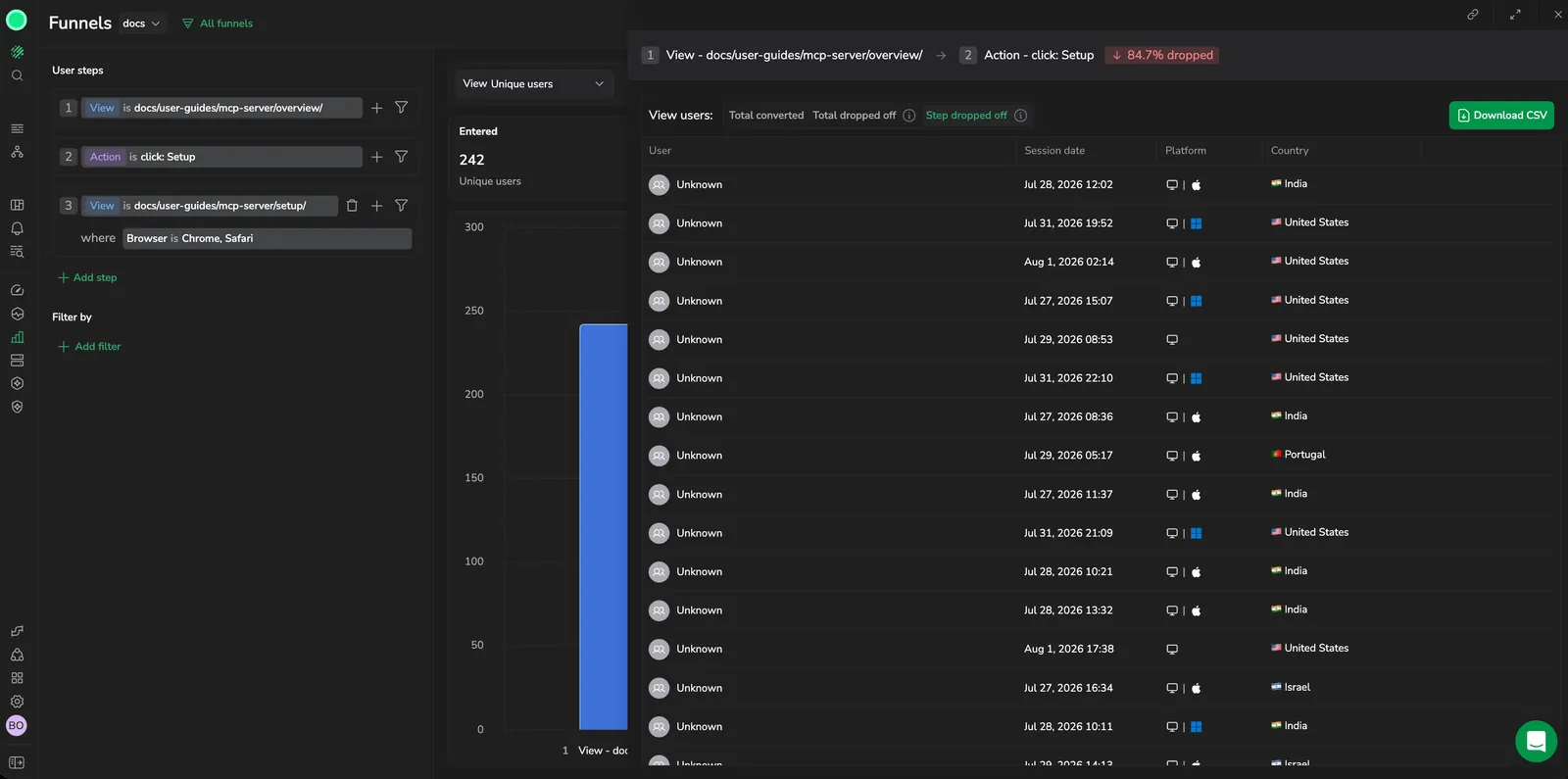Screen dimensions: 1568x779
Task: Open the filter funnel icon for step 1
Action: tap(401, 108)
